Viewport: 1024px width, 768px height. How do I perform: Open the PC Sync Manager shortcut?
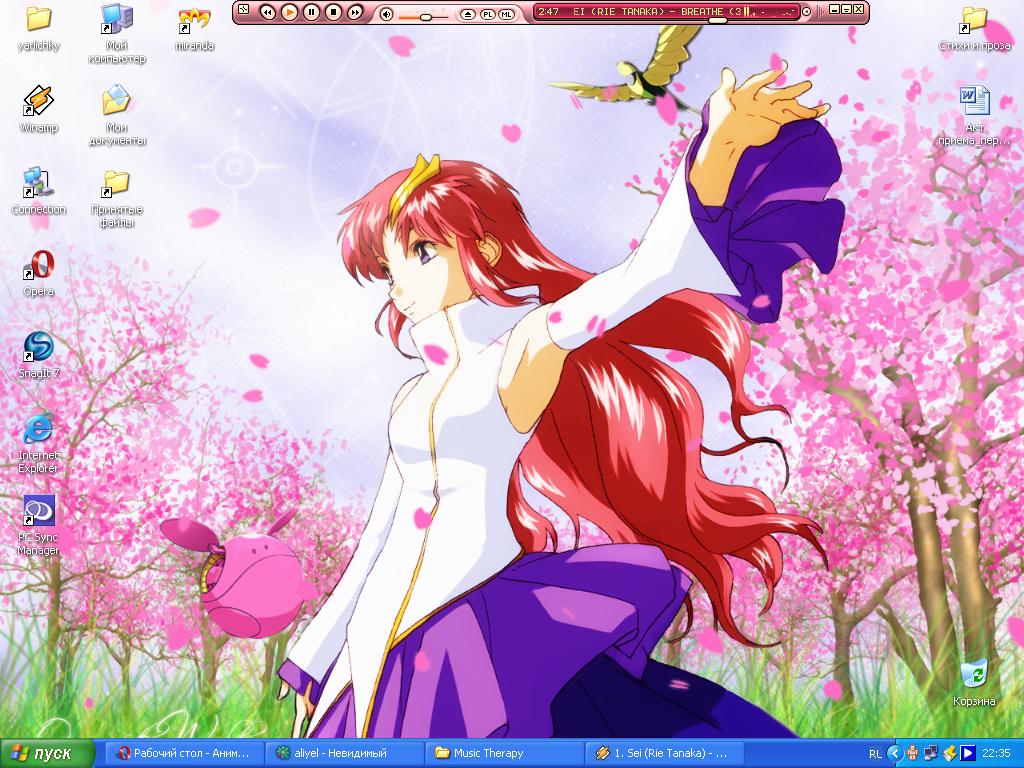coord(39,525)
